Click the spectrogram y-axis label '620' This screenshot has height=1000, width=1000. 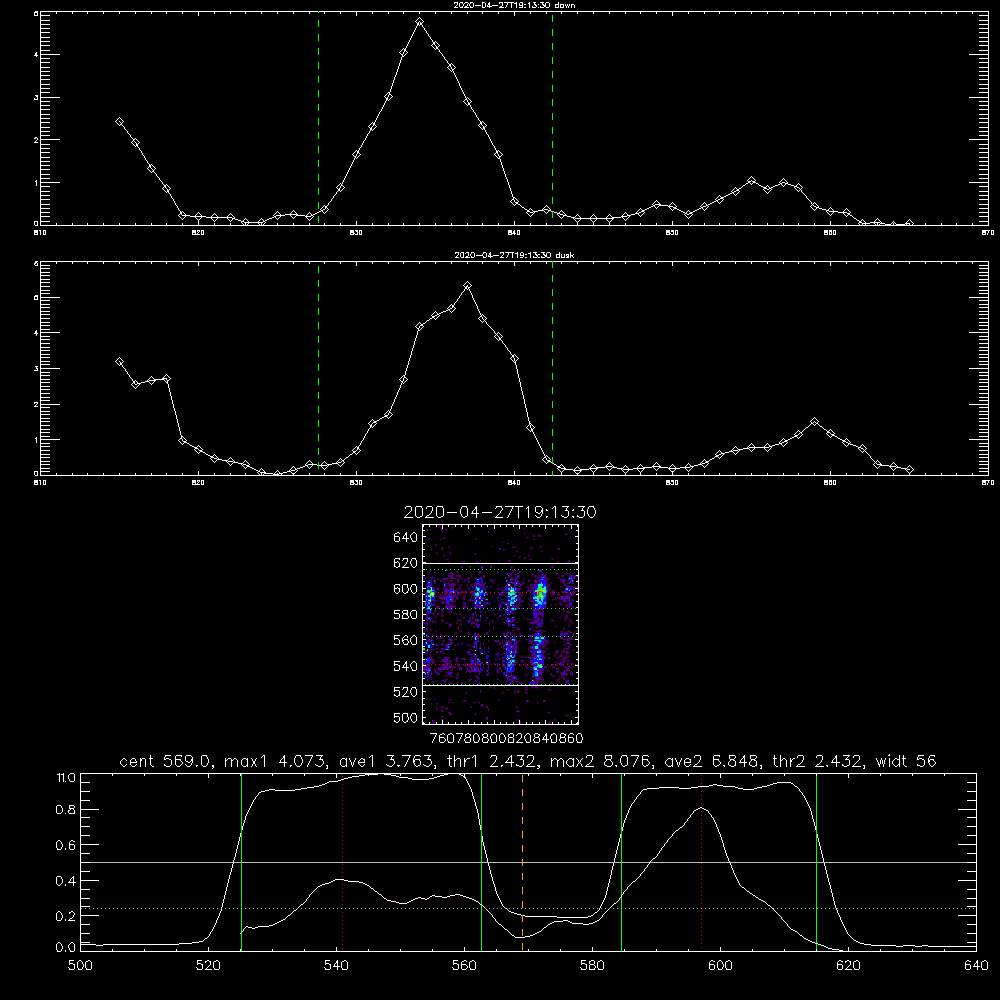coord(406,563)
